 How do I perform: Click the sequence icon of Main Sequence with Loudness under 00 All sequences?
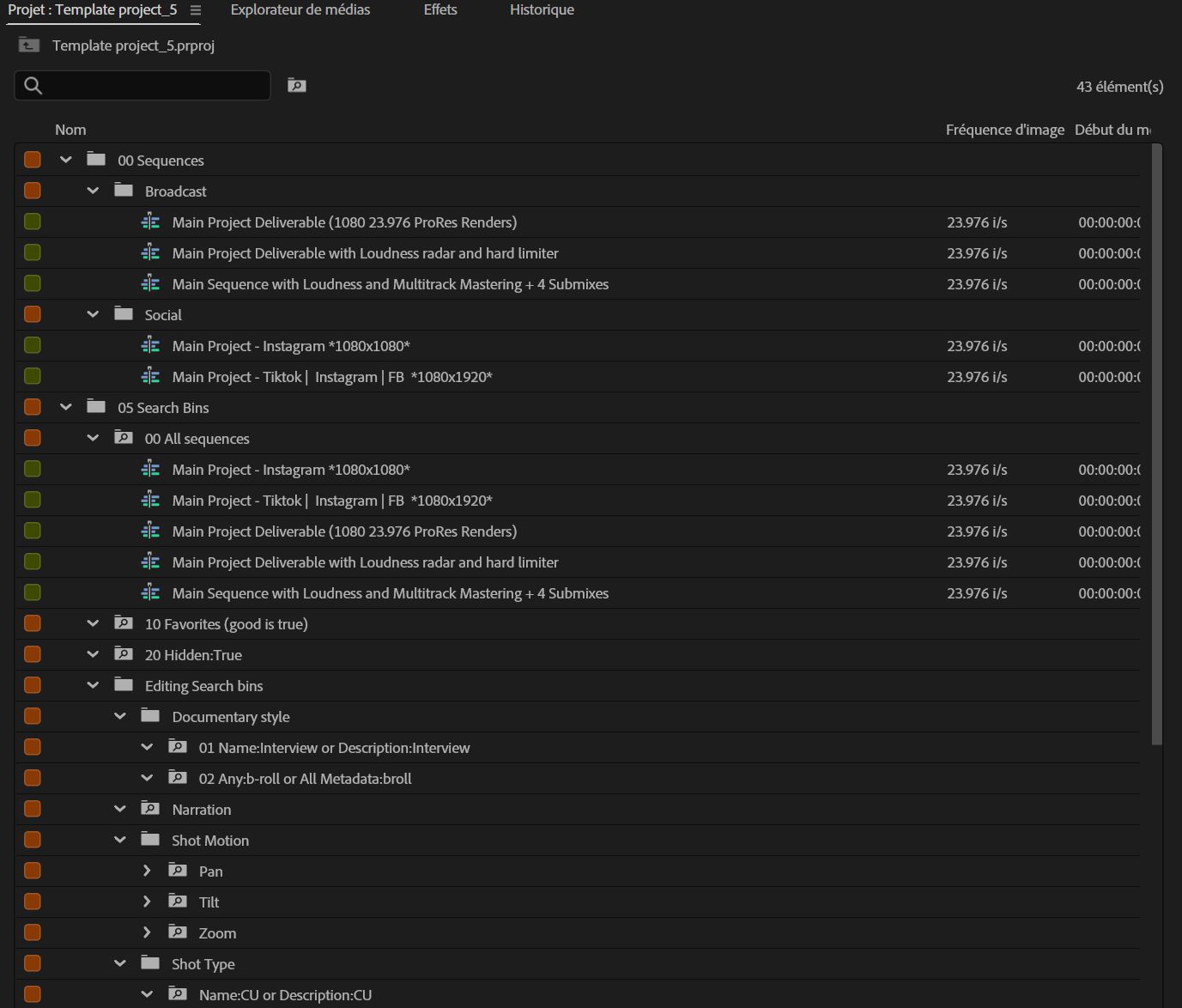(x=150, y=592)
